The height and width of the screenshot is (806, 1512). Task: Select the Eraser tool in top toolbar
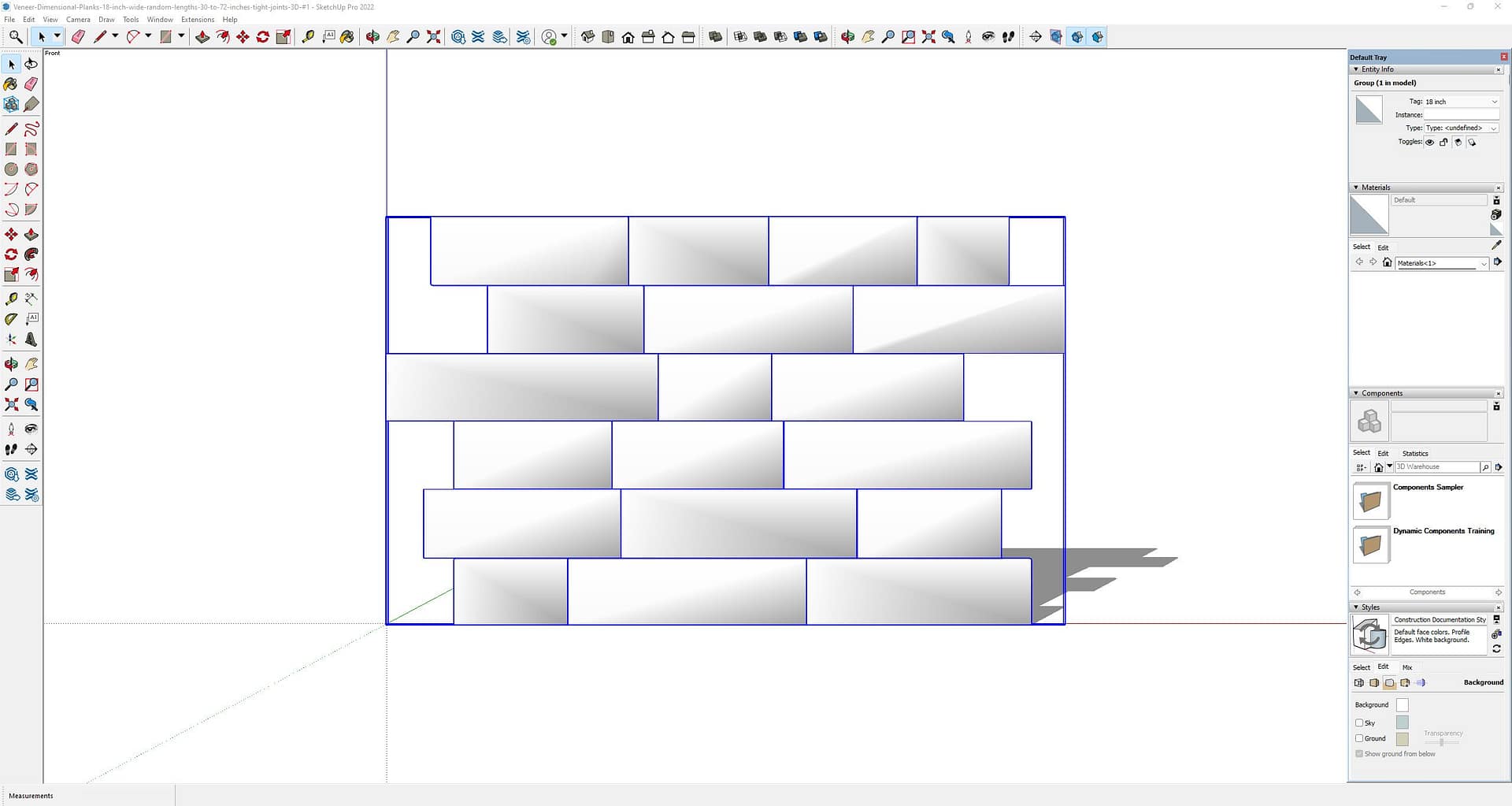tap(78, 37)
